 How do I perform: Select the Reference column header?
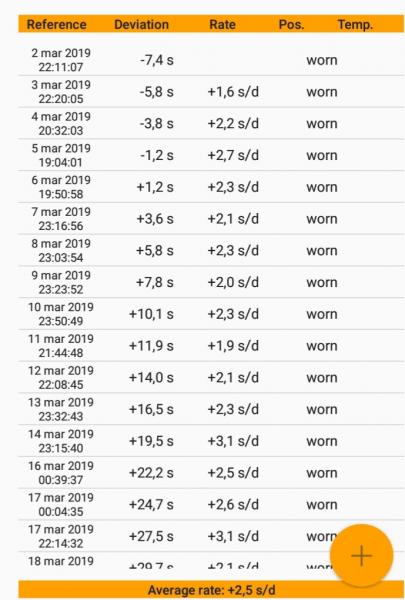pos(57,24)
